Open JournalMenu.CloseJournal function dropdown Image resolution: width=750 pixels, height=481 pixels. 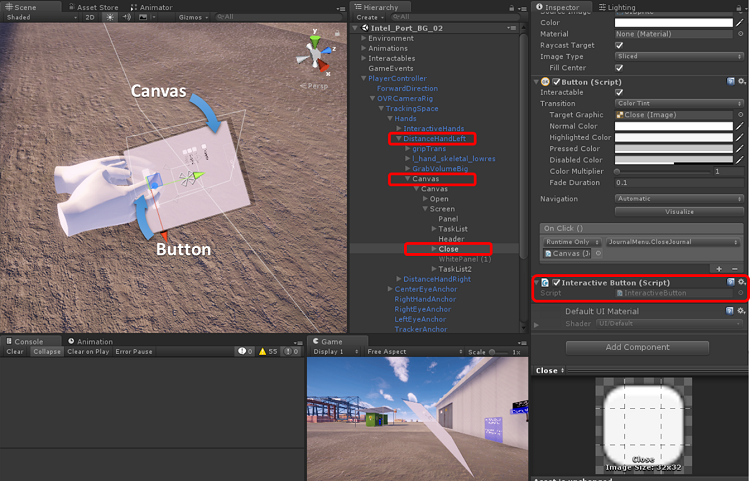[x=673, y=242]
